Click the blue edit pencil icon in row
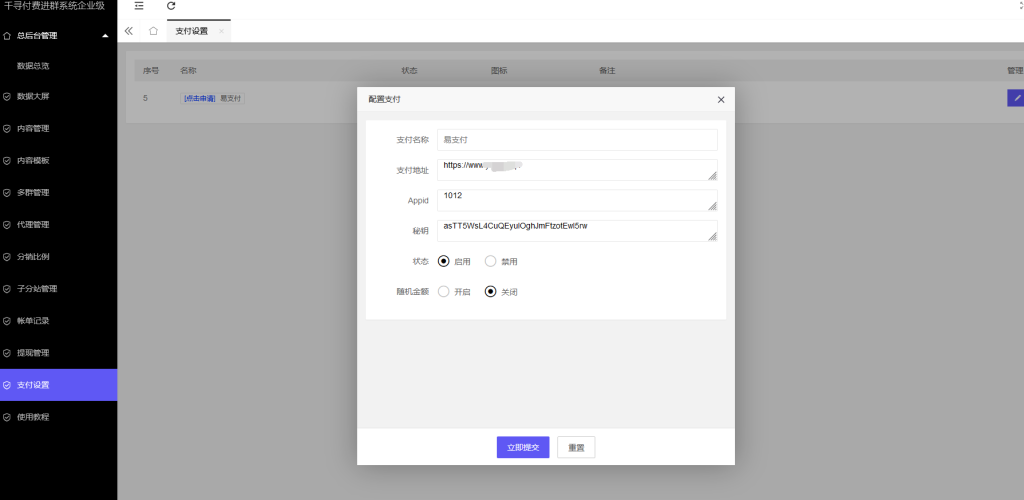Viewport: 1024px width, 500px height. 1016,98
